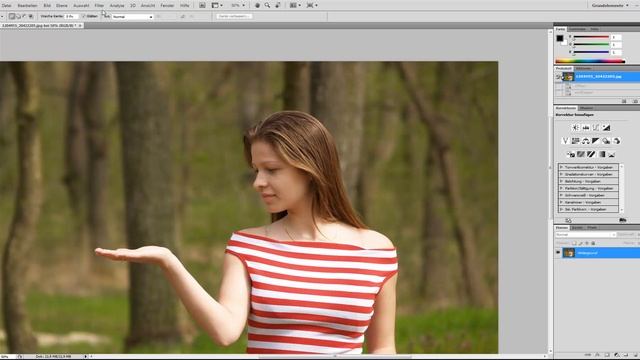640x360 pixels.
Task: Click the layer style fx icon
Action: click(598, 355)
